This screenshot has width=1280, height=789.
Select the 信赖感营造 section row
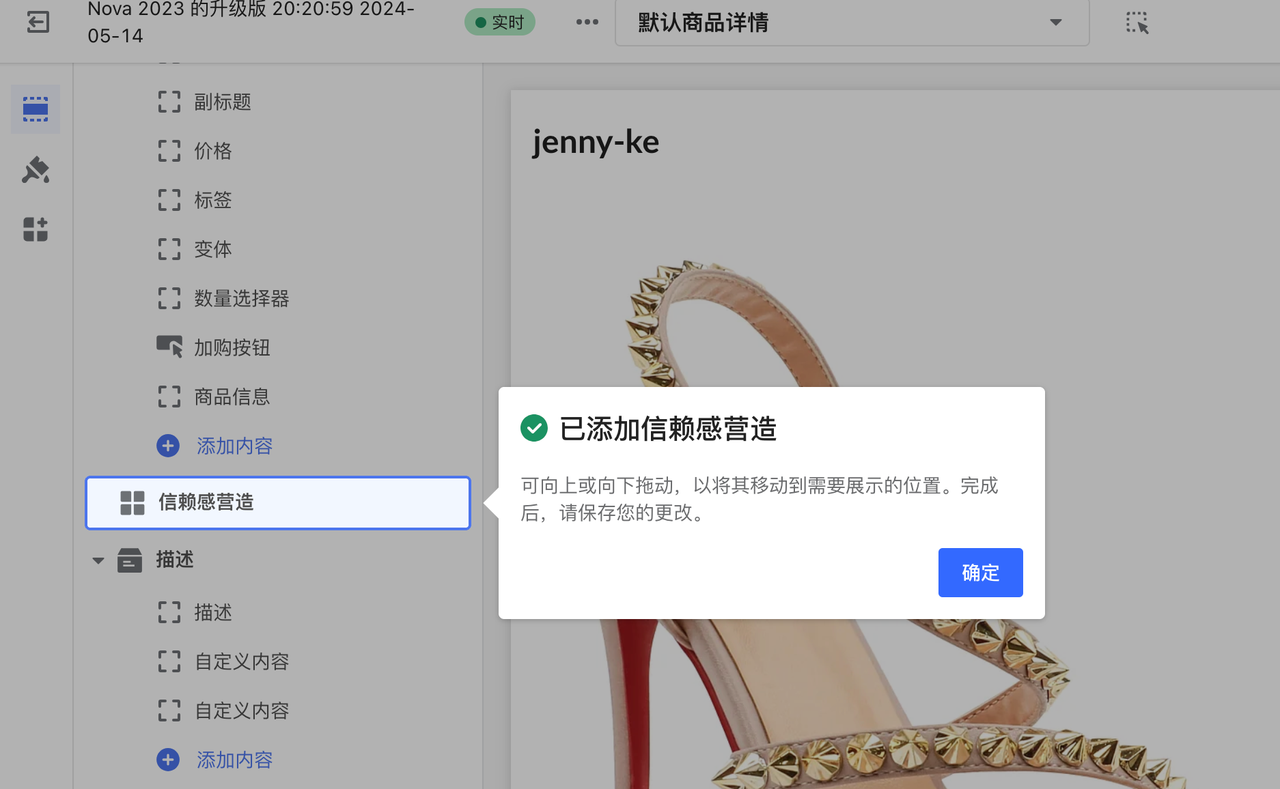[x=278, y=503]
